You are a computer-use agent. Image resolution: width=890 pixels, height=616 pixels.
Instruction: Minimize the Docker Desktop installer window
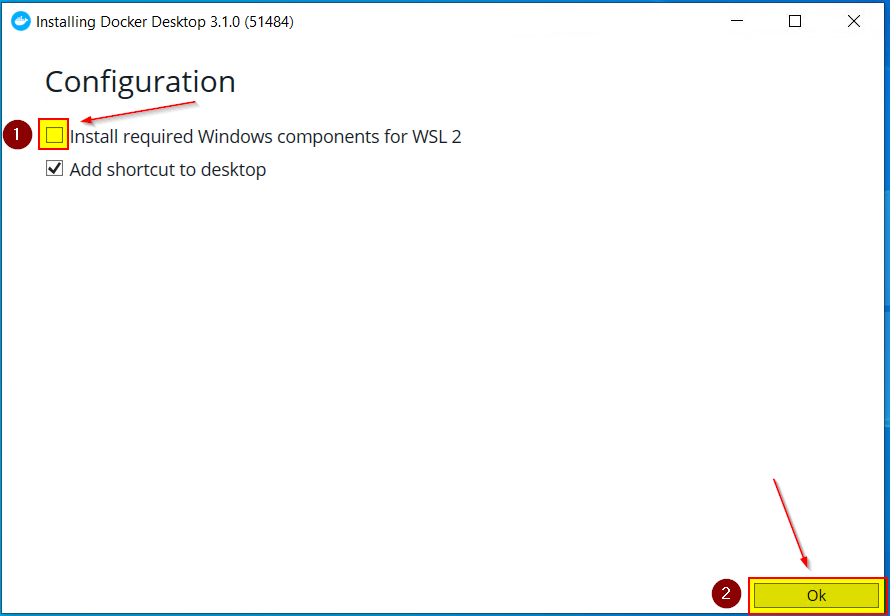click(x=737, y=22)
